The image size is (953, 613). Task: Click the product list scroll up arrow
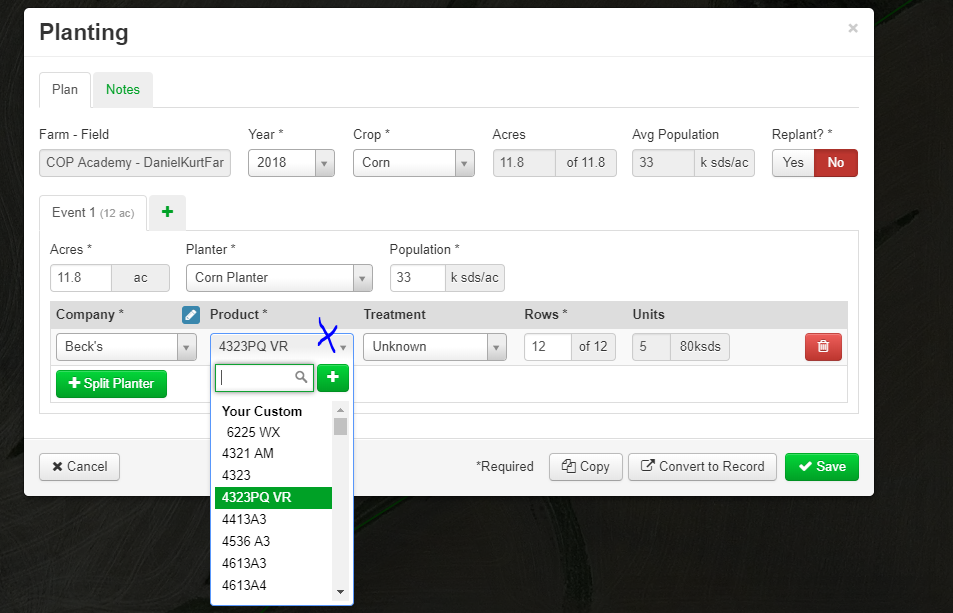(x=340, y=410)
